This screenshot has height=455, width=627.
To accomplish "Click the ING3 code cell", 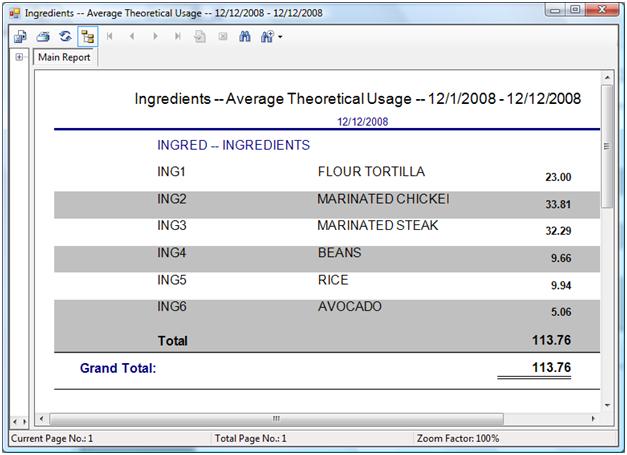I will [172, 225].
